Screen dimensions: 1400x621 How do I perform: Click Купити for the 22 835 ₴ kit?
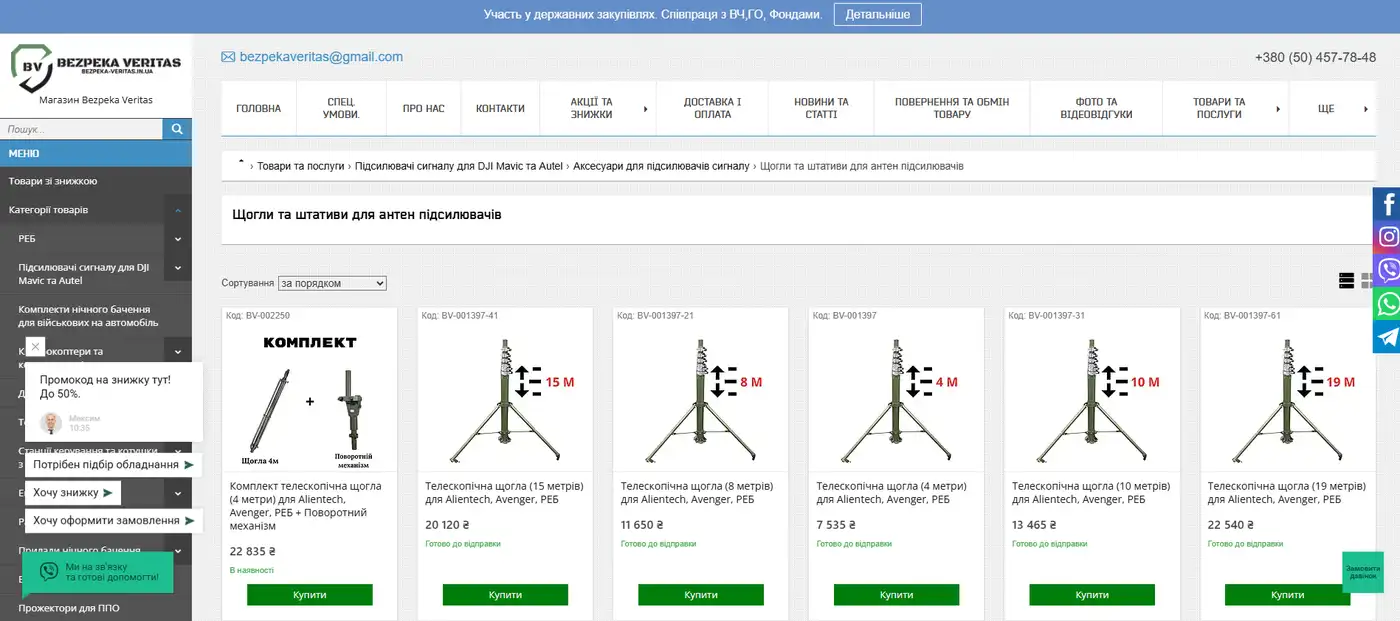(x=310, y=594)
